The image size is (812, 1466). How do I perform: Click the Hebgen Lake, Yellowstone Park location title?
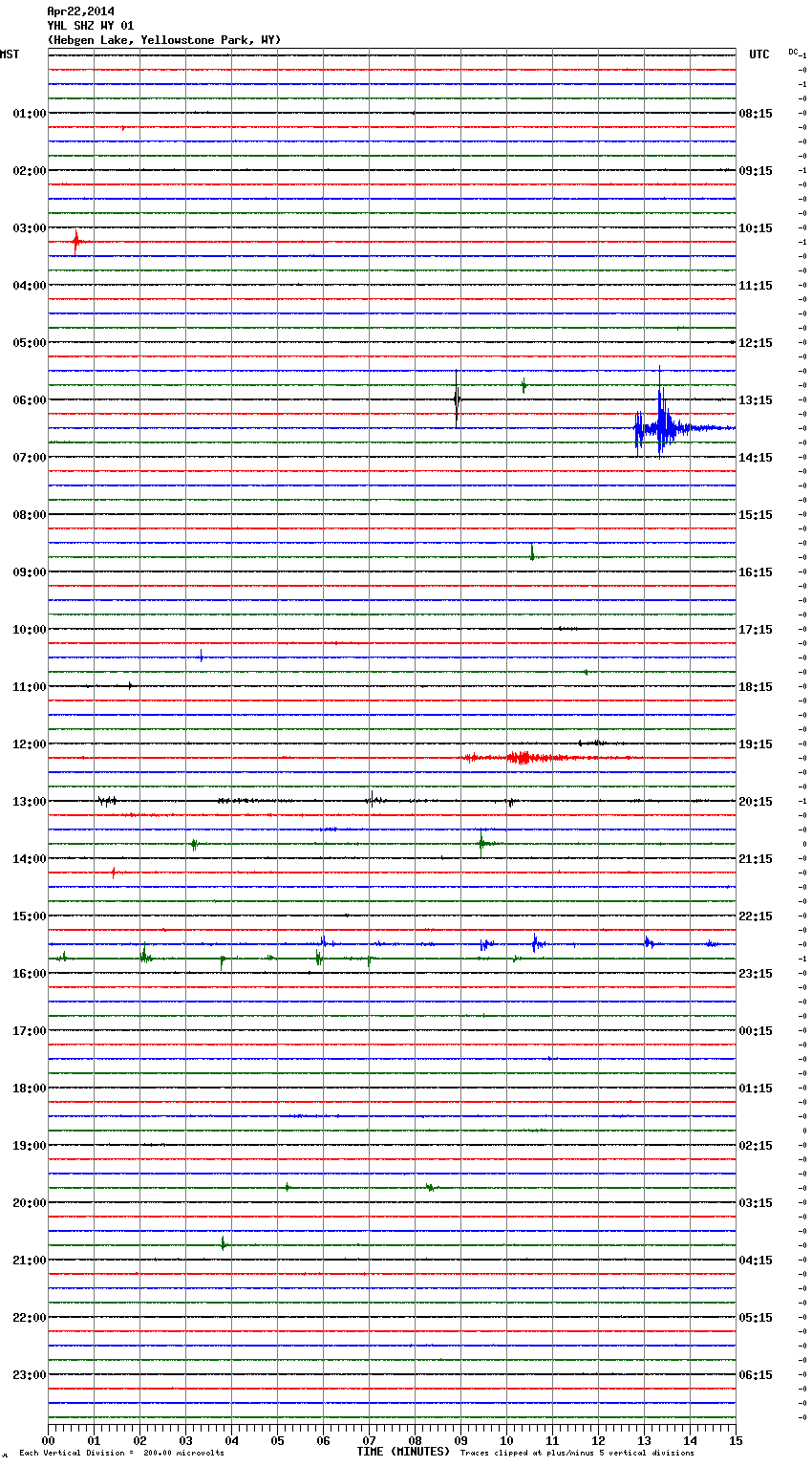coord(164,40)
